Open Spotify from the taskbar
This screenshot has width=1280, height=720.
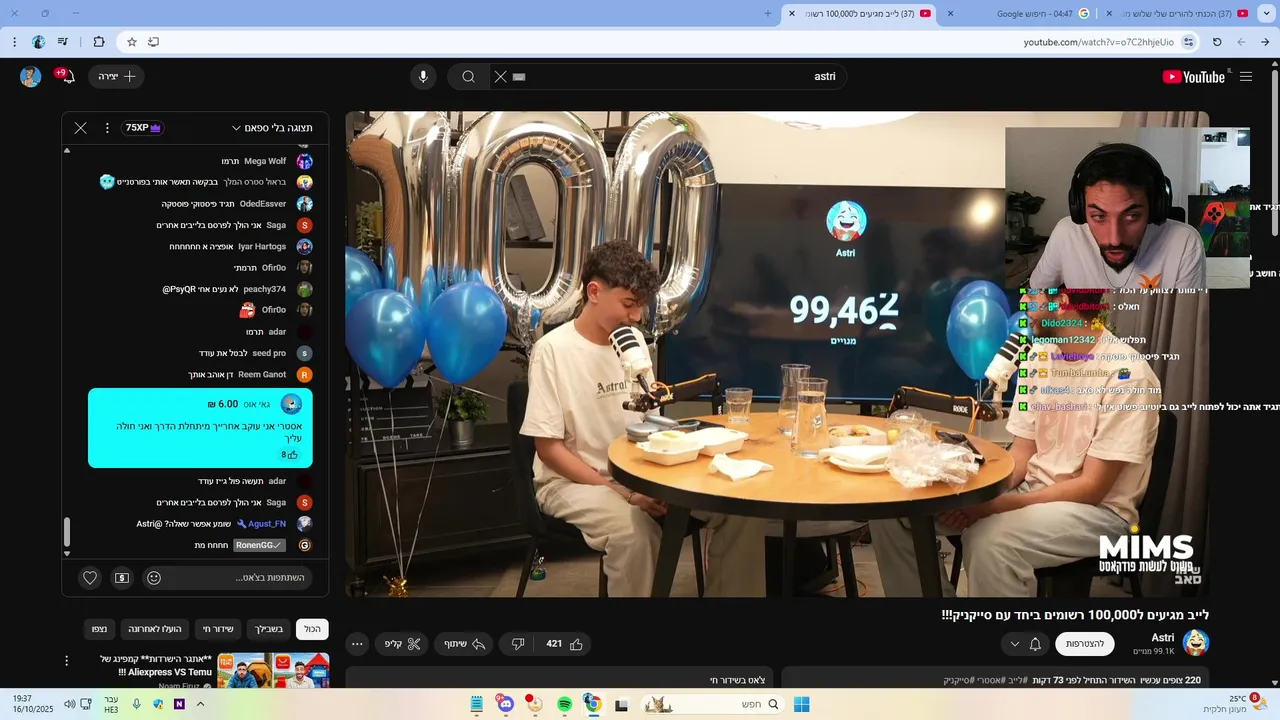564,704
